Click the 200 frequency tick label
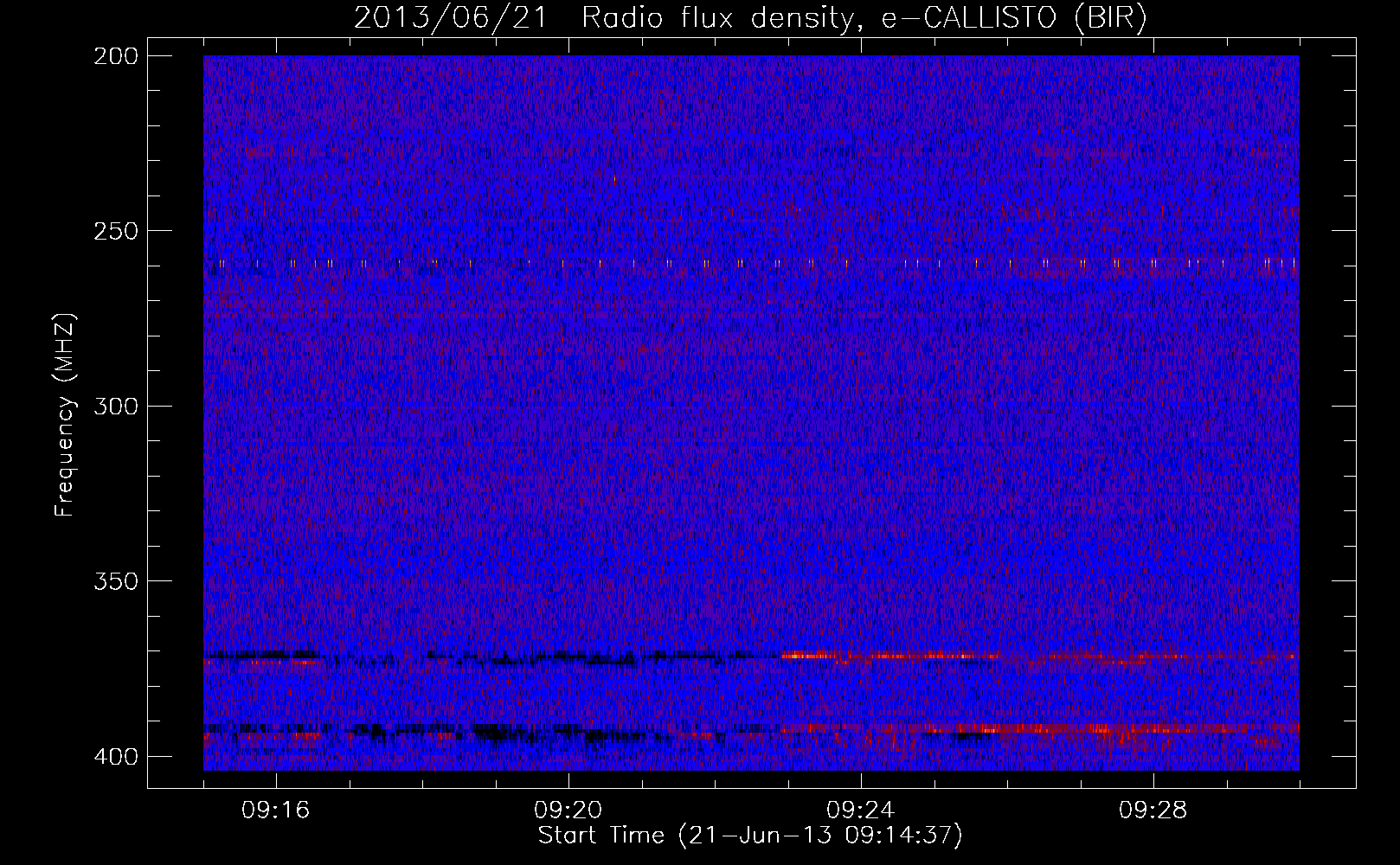This screenshot has height=865, width=1400. coord(115,56)
